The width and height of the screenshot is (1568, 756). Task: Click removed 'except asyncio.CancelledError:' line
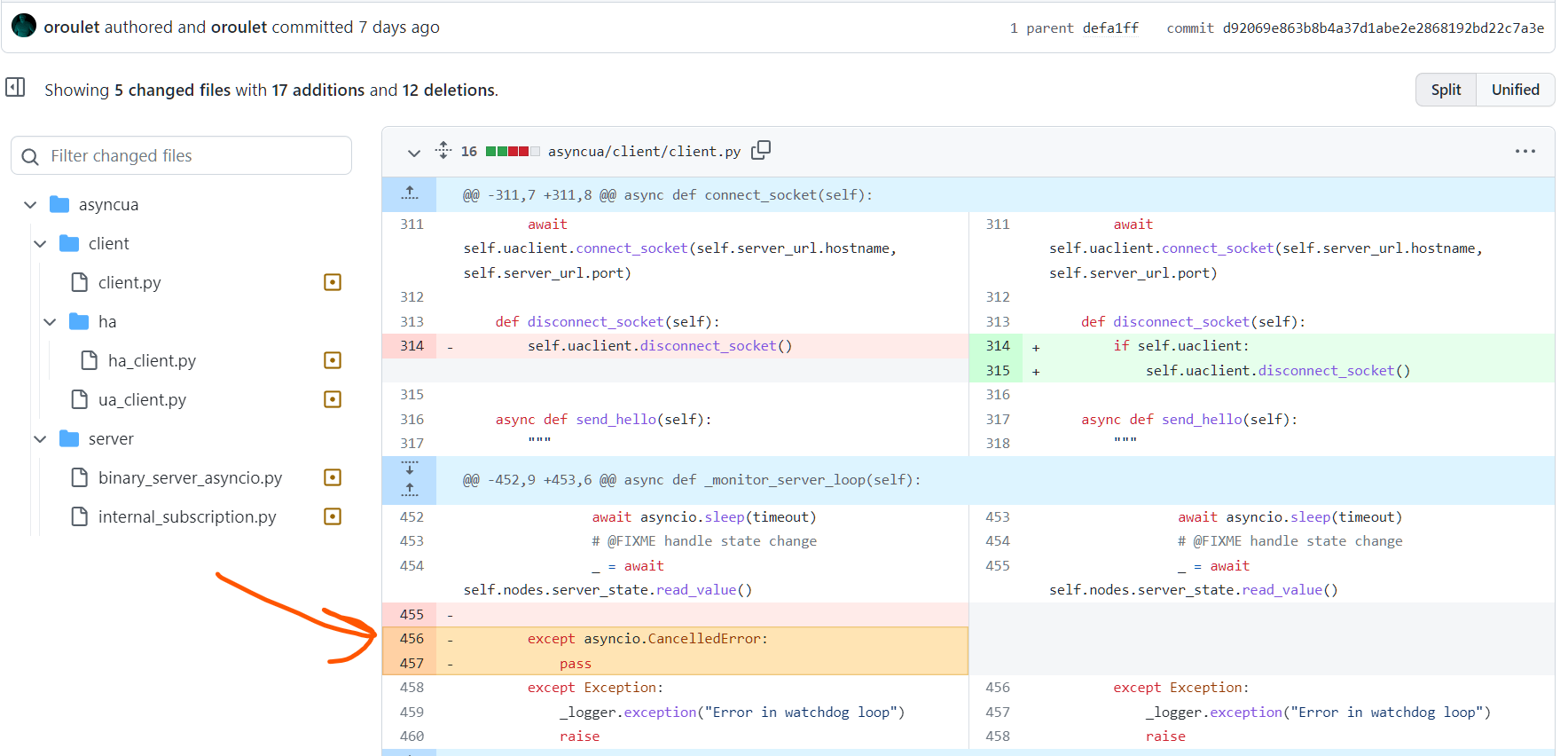(x=647, y=638)
